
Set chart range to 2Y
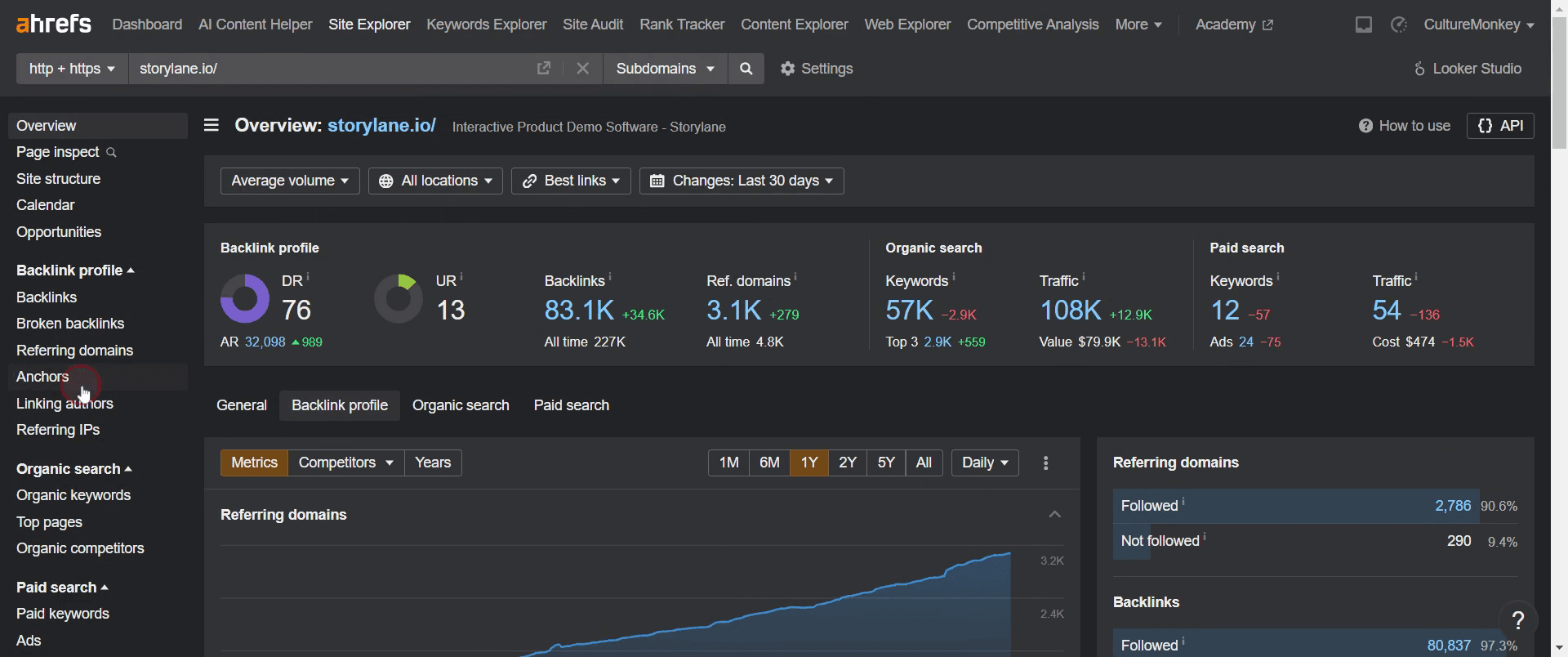848,463
